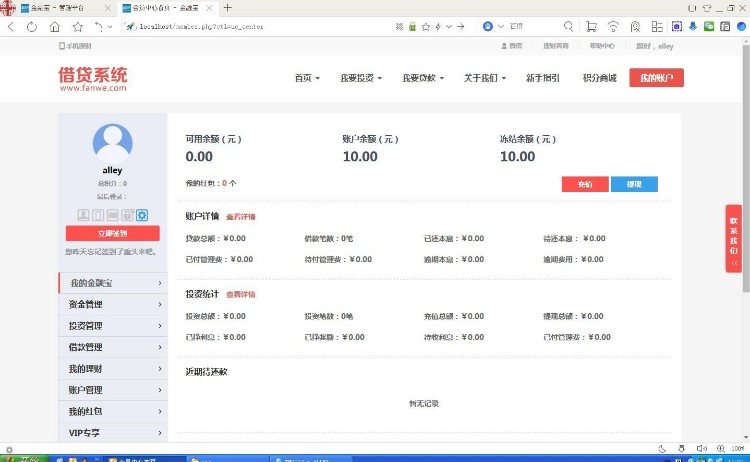The height and width of the screenshot is (462, 750).
Task: Expand 账户管理 in the sidebar
Action: (x=113, y=390)
